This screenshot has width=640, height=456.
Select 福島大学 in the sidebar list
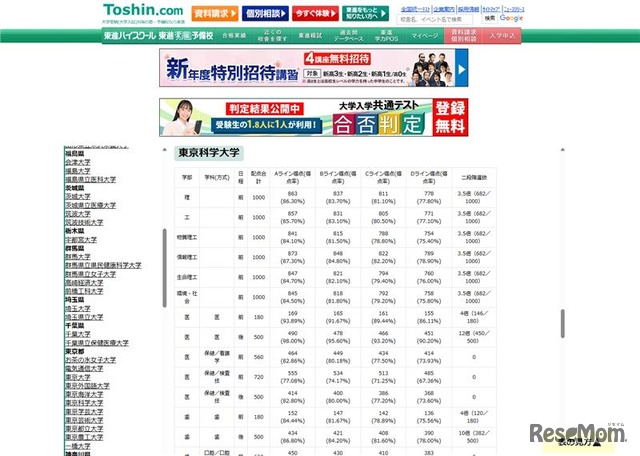[x=78, y=171]
